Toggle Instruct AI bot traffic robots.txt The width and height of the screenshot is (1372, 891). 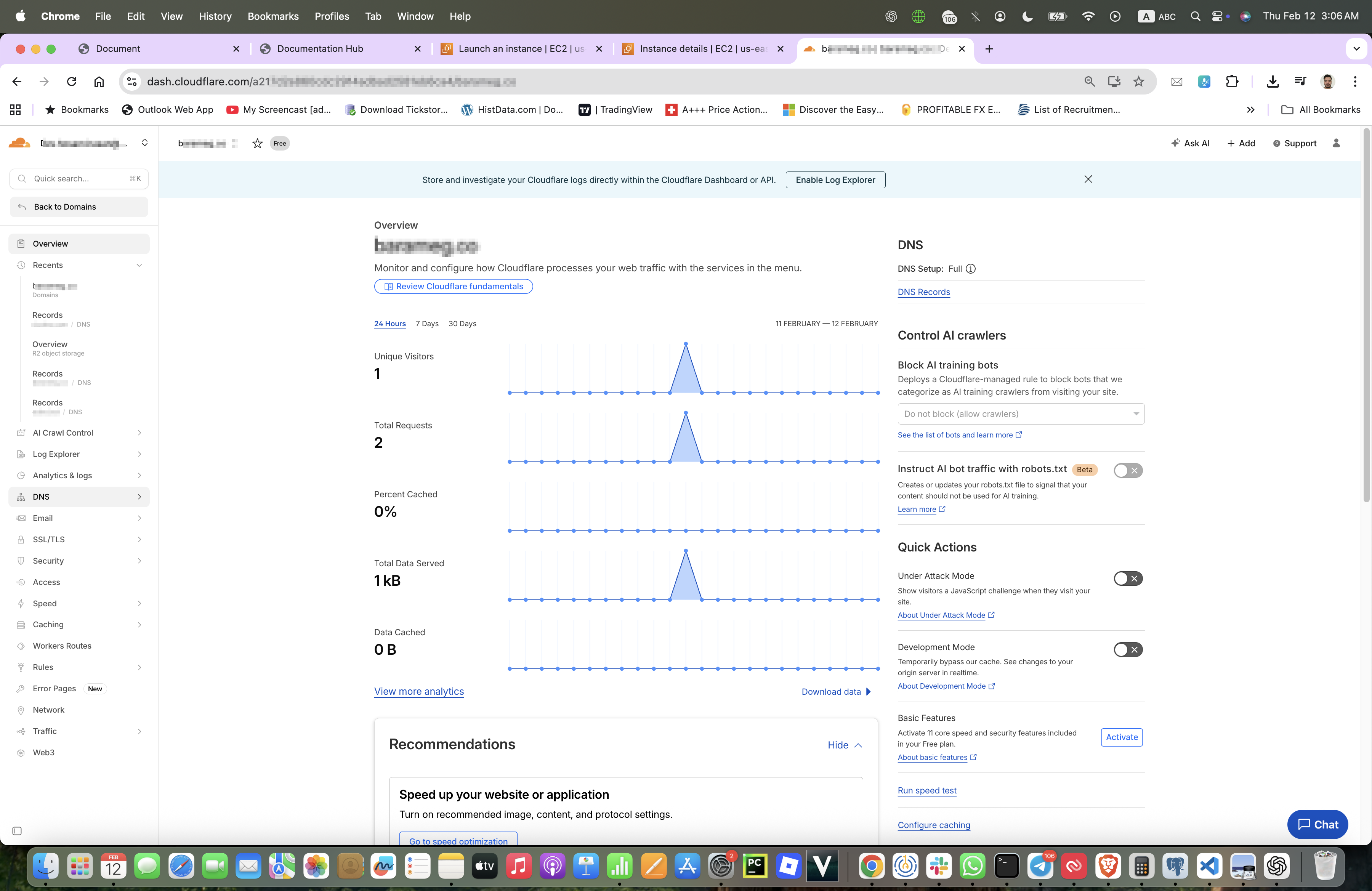(x=1128, y=470)
